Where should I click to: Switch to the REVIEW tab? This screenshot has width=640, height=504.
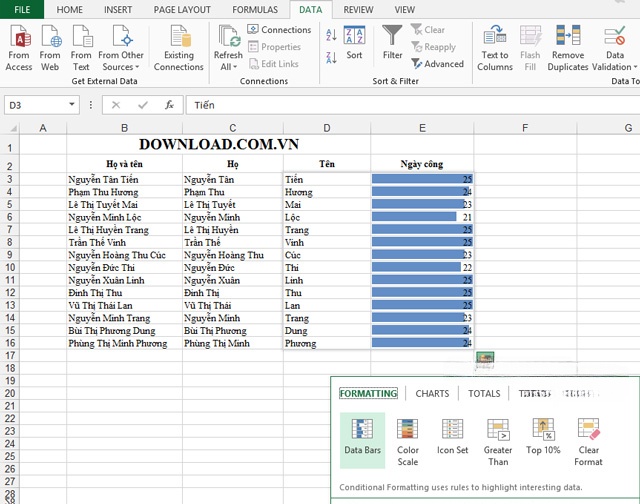coord(358,9)
